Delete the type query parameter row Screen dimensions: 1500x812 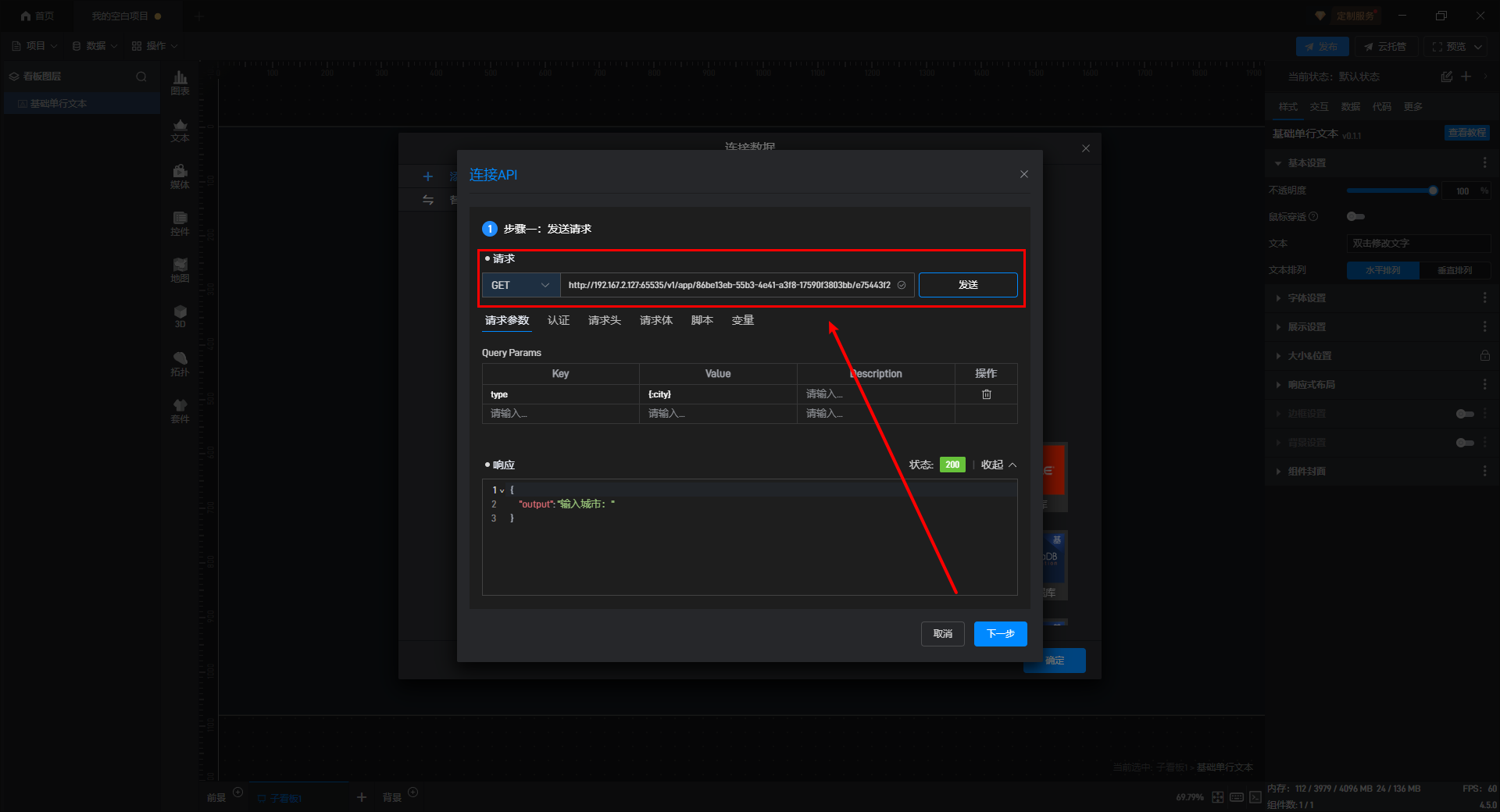coord(986,394)
